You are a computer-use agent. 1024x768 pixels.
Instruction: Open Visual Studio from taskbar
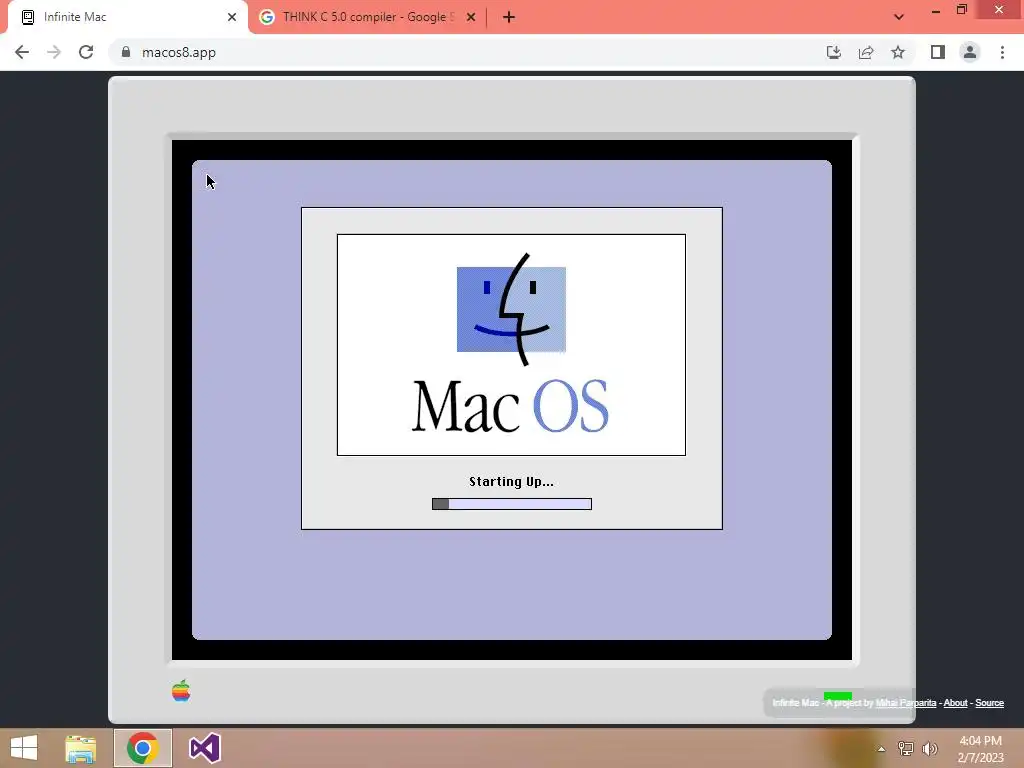tap(205, 748)
